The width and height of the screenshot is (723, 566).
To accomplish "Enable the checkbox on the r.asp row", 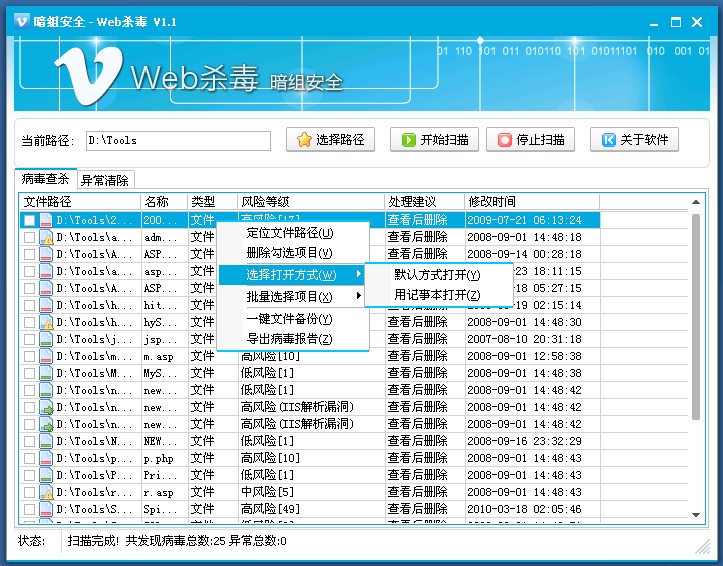I will point(30,493).
